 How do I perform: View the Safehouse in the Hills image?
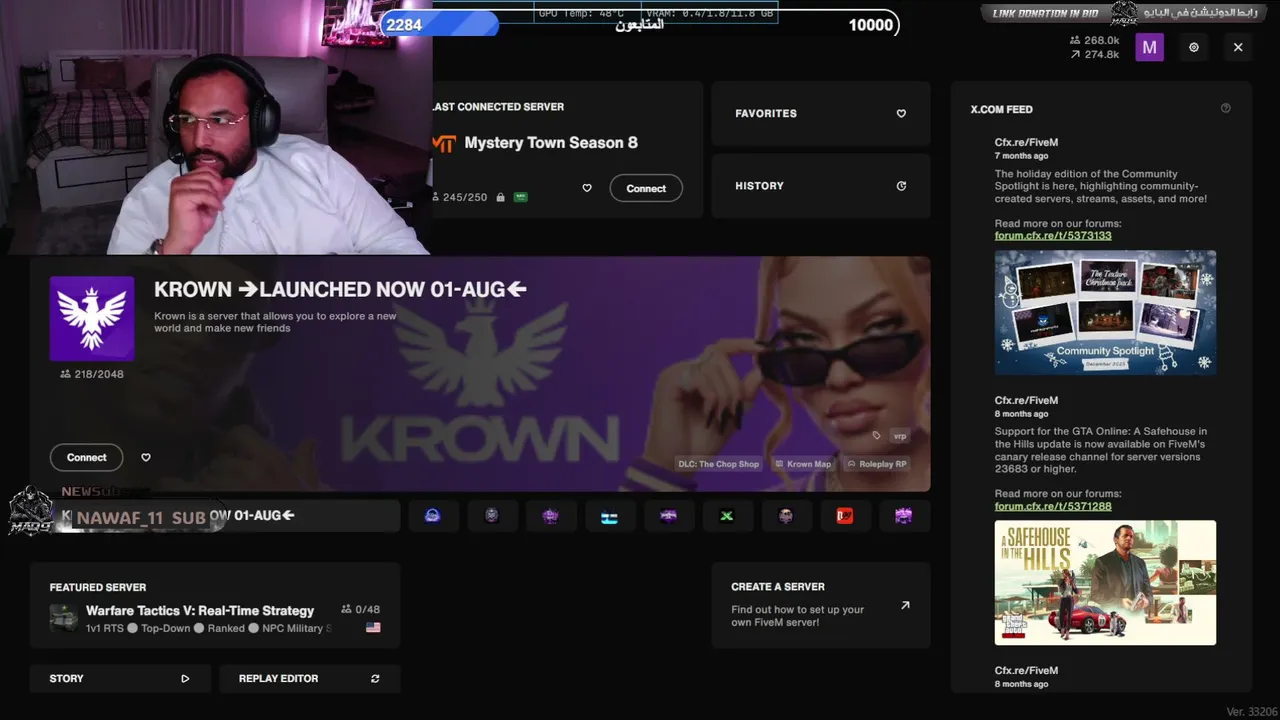point(1105,583)
